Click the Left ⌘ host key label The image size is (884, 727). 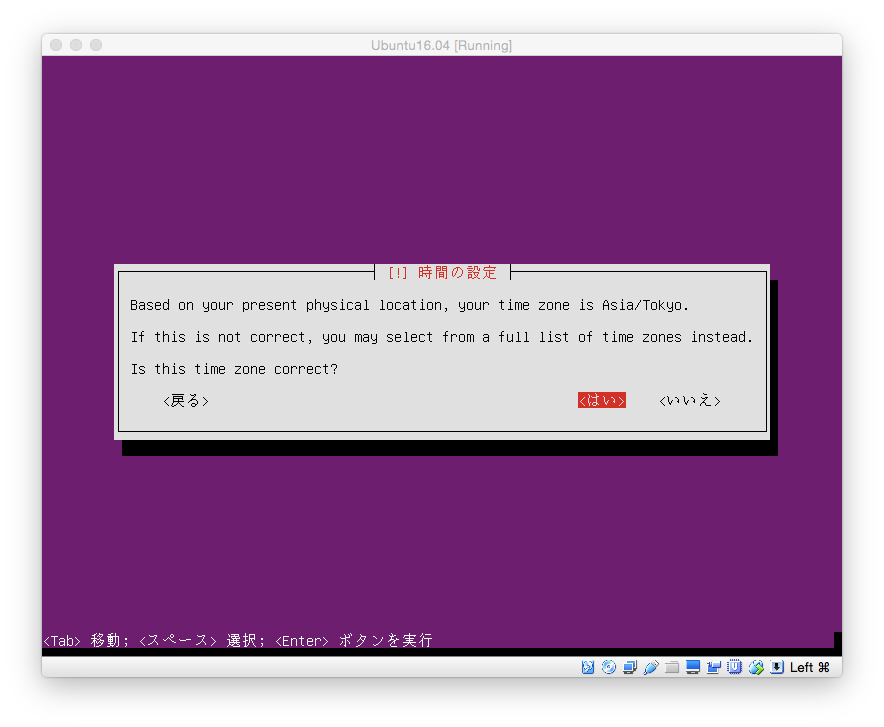click(x=810, y=667)
